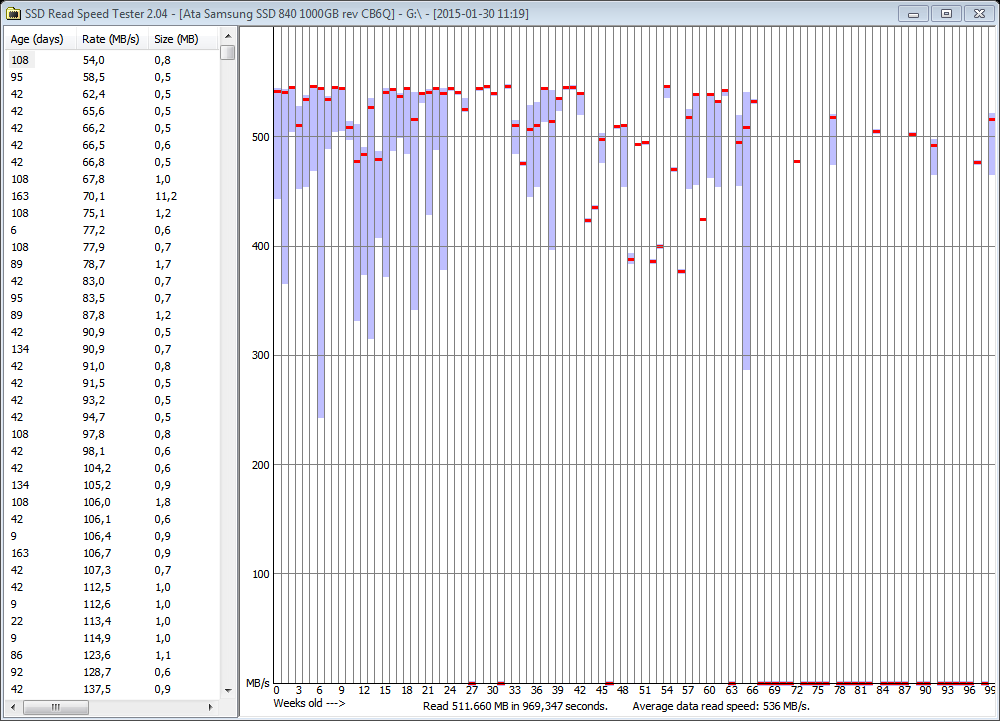Select the row with rate 67,8
The width and height of the screenshot is (1000, 721).
(x=112, y=179)
